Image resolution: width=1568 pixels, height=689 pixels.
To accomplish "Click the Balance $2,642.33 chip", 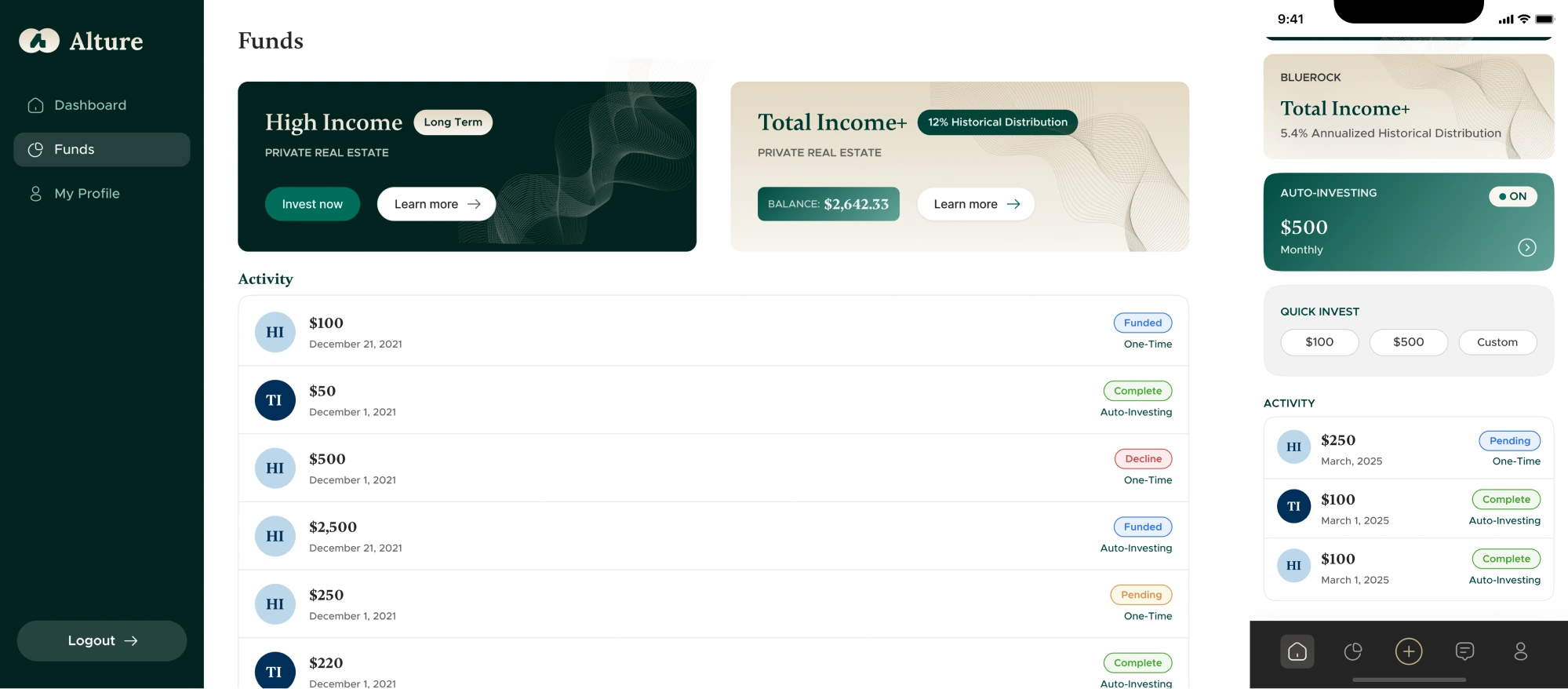I will coord(828,204).
